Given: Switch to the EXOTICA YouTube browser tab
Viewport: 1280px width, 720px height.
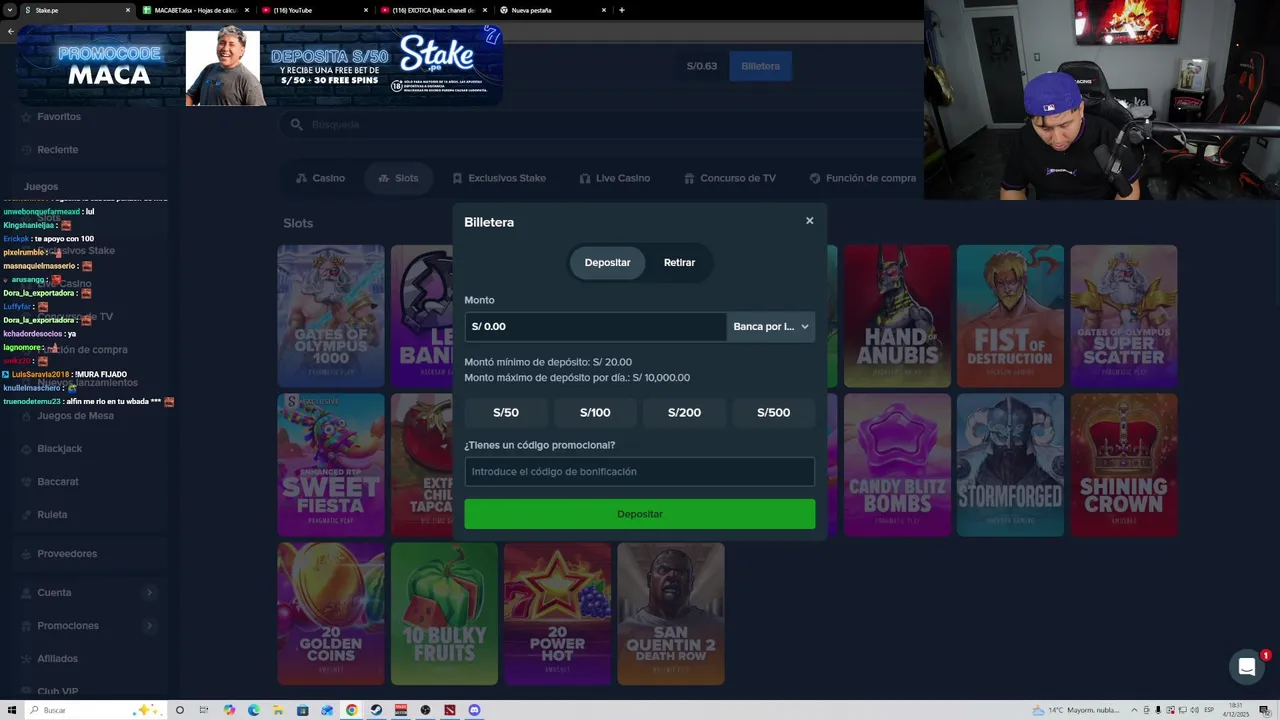Looking at the screenshot, I should coord(433,10).
